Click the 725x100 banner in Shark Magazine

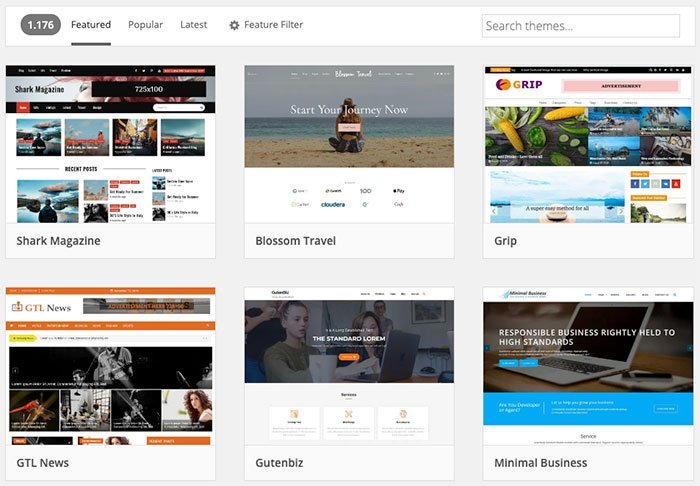pos(149,89)
